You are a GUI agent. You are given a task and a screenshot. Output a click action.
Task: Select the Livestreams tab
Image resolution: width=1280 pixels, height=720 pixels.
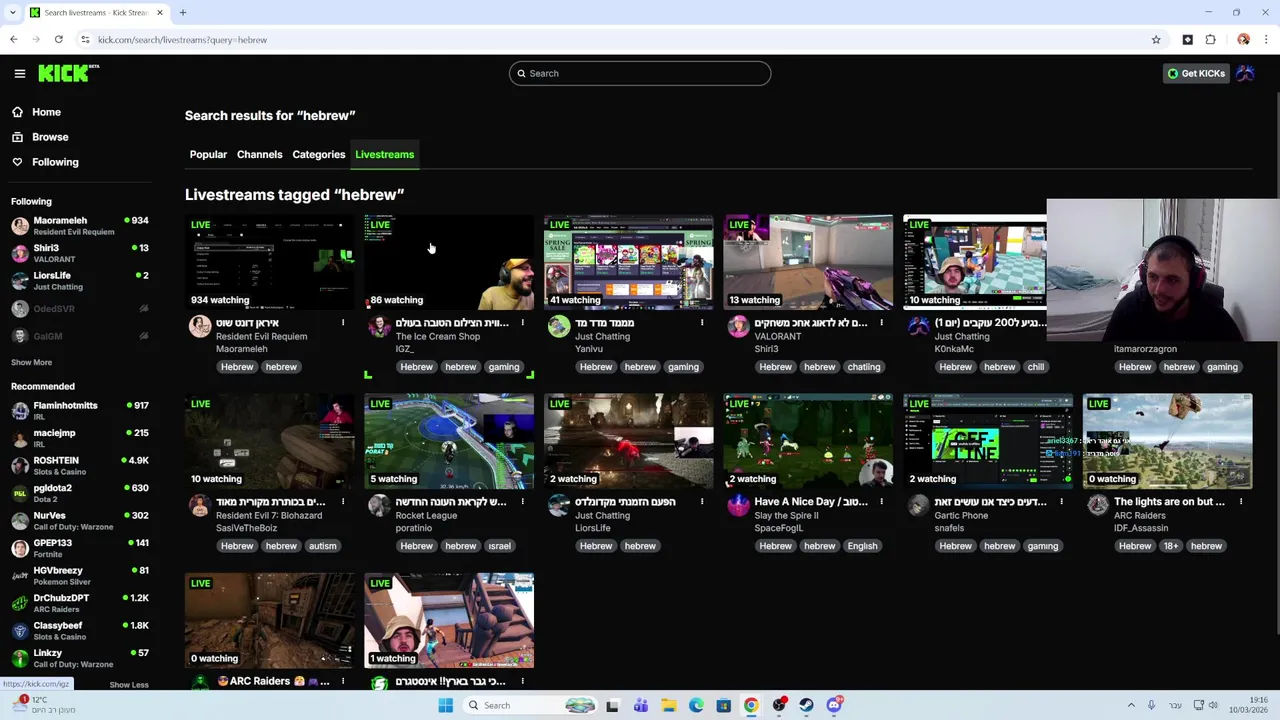tap(384, 155)
